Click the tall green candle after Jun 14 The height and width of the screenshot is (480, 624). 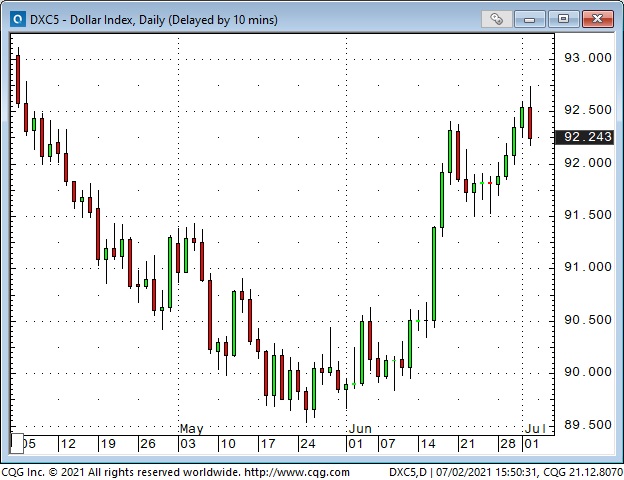pos(434,274)
